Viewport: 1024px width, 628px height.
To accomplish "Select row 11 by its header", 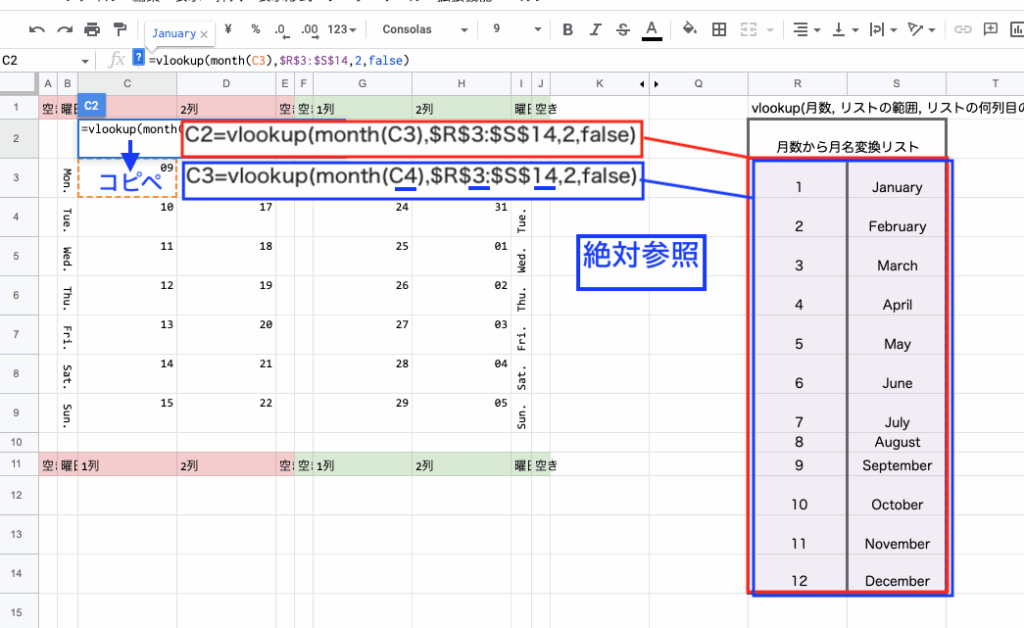I will (17, 465).
